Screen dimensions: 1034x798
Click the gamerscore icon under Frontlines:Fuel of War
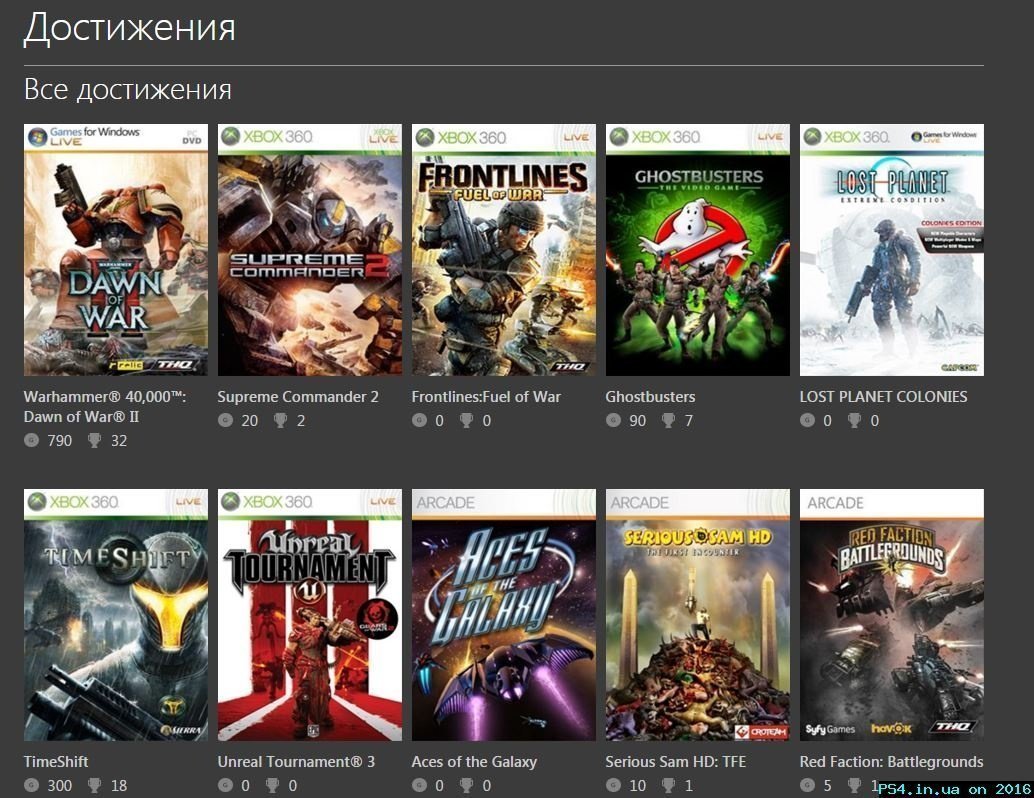(419, 420)
